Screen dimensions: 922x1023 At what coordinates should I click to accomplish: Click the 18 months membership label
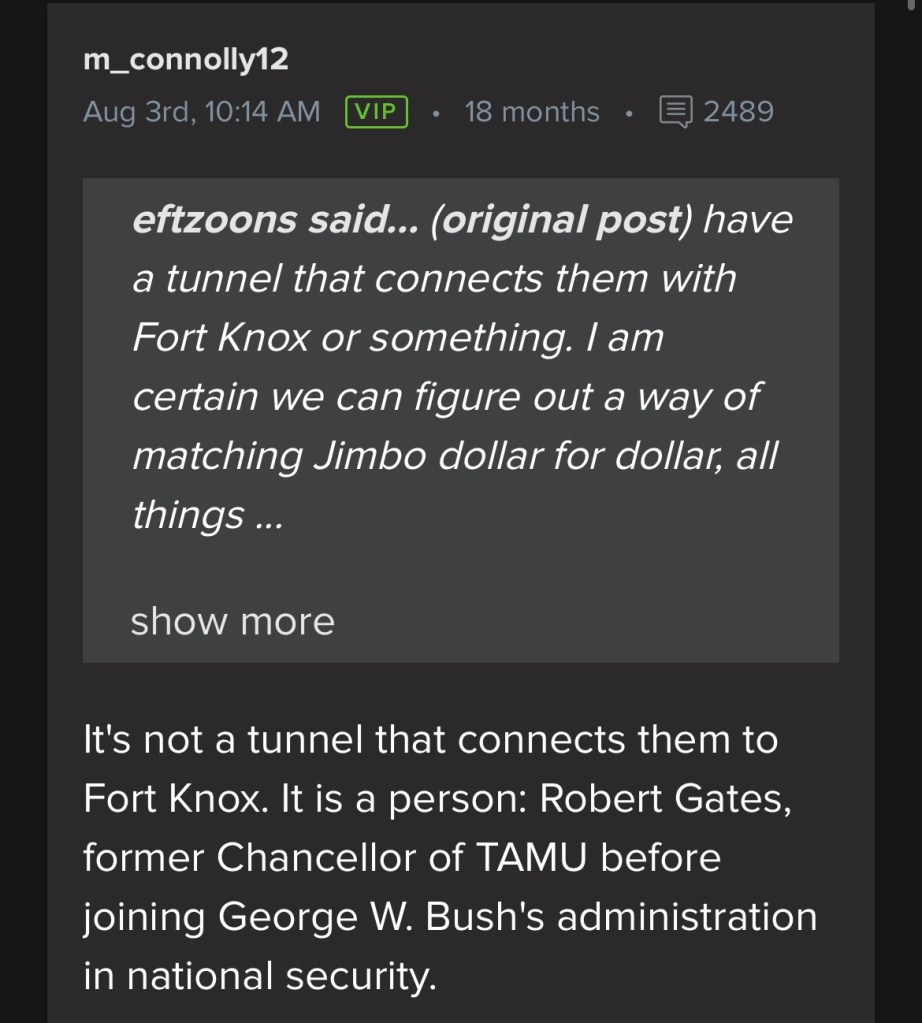(x=532, y=111)
